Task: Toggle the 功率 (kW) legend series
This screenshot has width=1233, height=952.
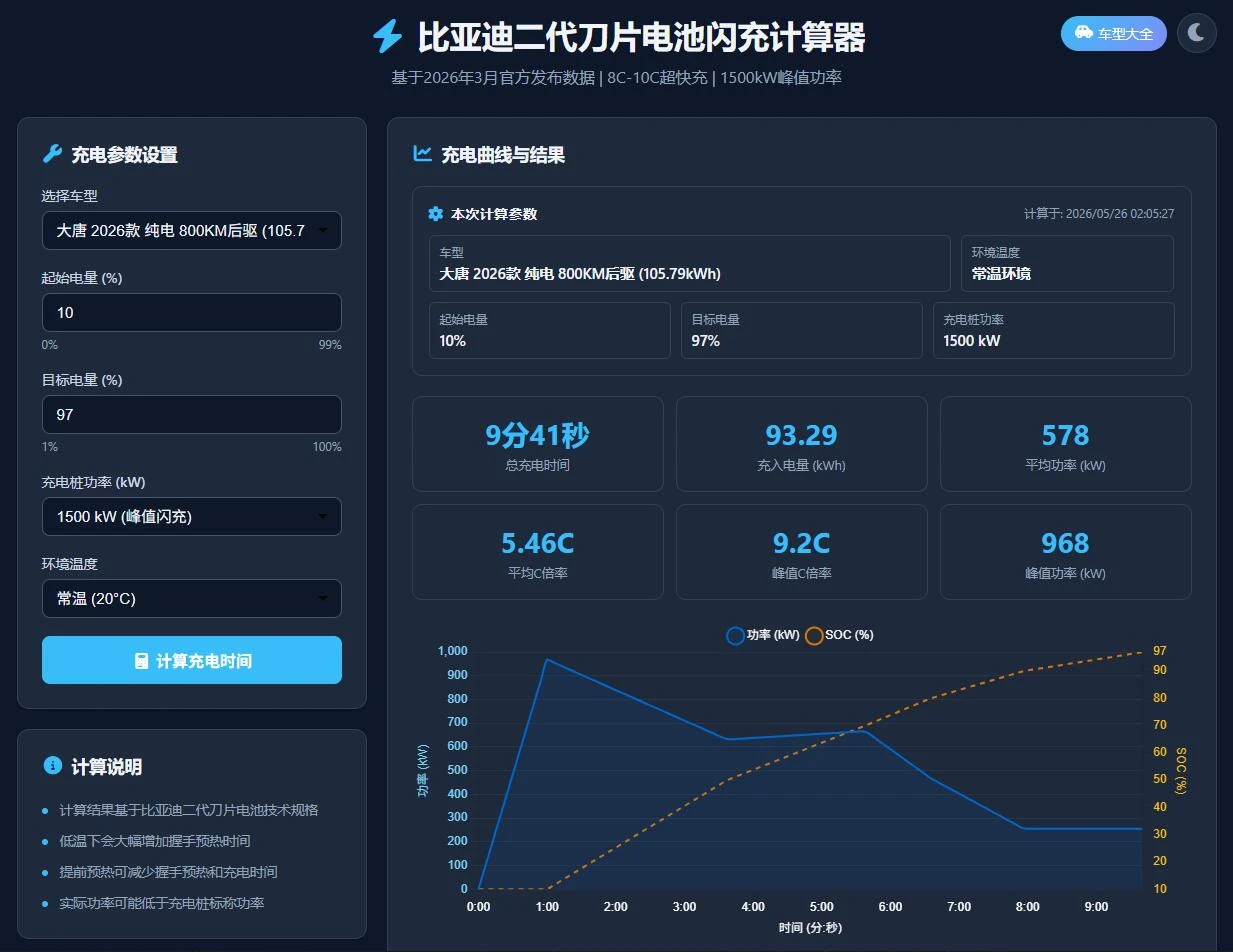Action: point(763,635)
